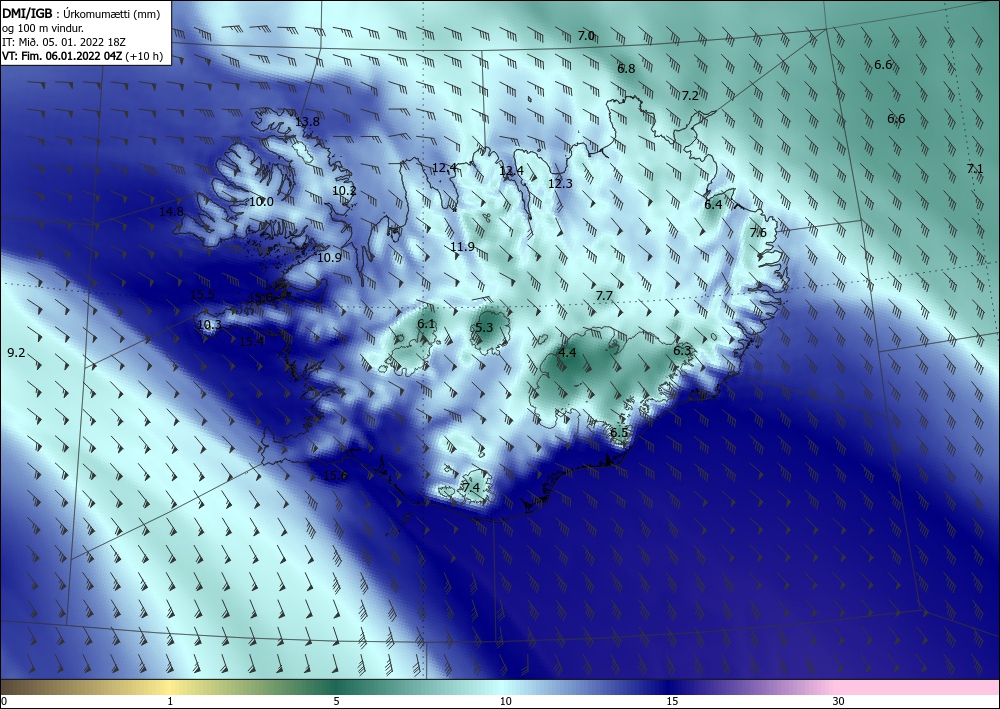Click the 10.9 value label

pyautogui.click(x=329, y=258)
